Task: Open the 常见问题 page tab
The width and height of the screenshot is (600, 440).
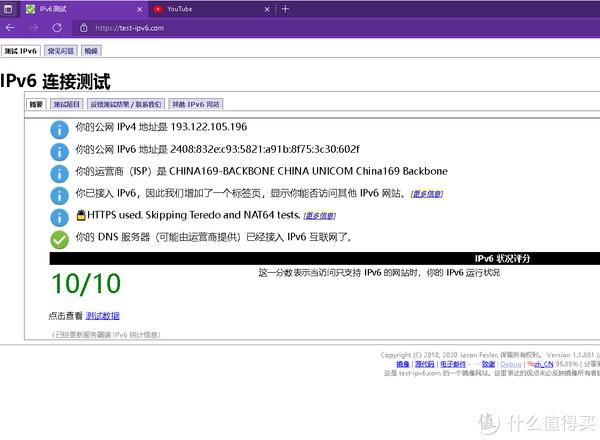Action: coord(61,51)
